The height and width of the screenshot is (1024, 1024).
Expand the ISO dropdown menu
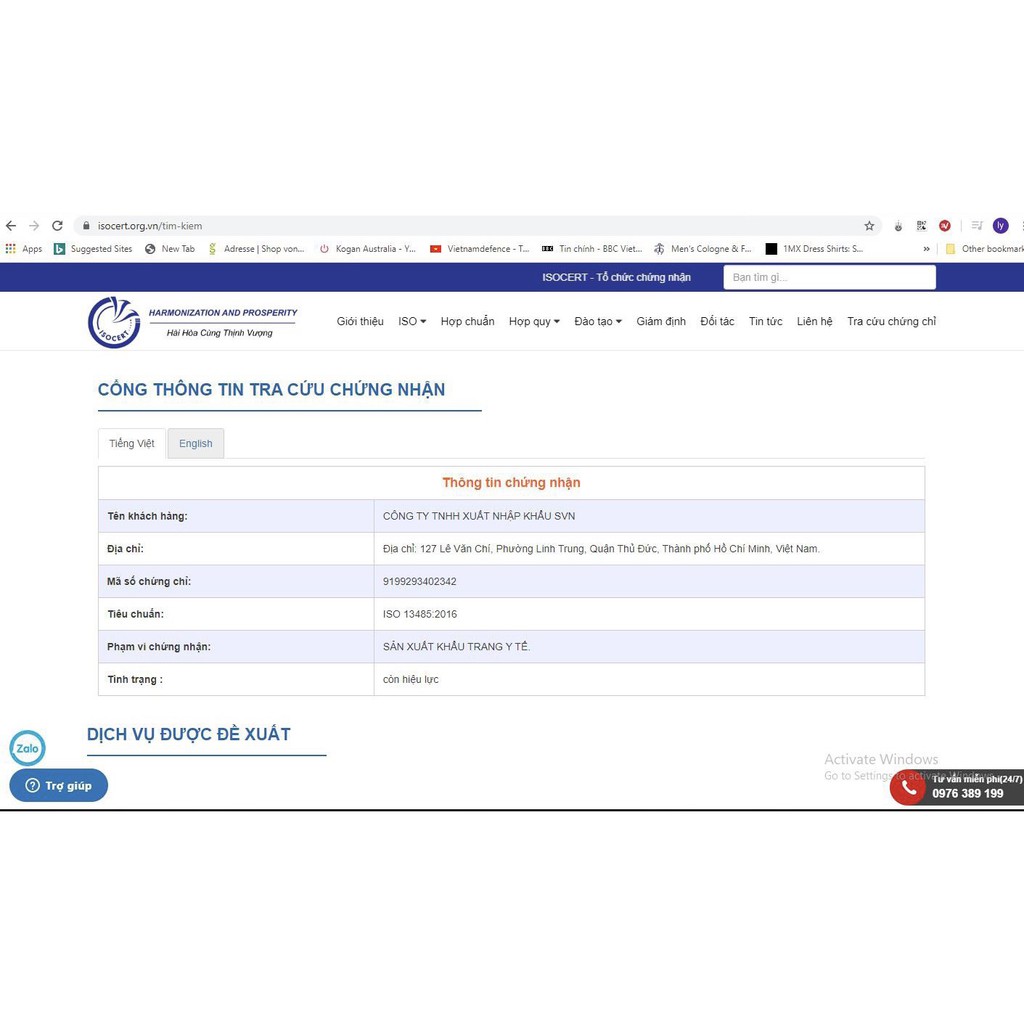click(412, 321)
